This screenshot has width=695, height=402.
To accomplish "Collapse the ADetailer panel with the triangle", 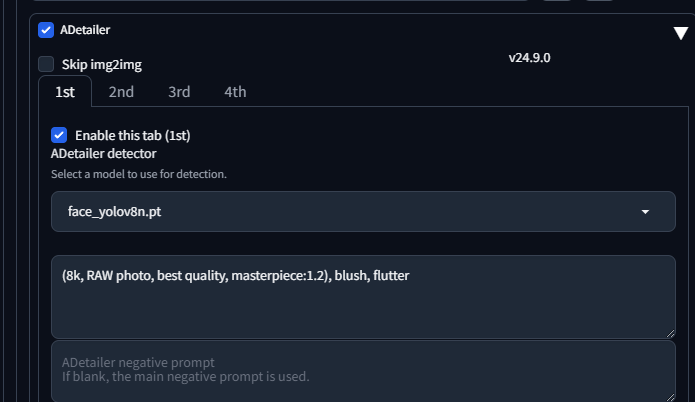I will [x=680, y=33].
